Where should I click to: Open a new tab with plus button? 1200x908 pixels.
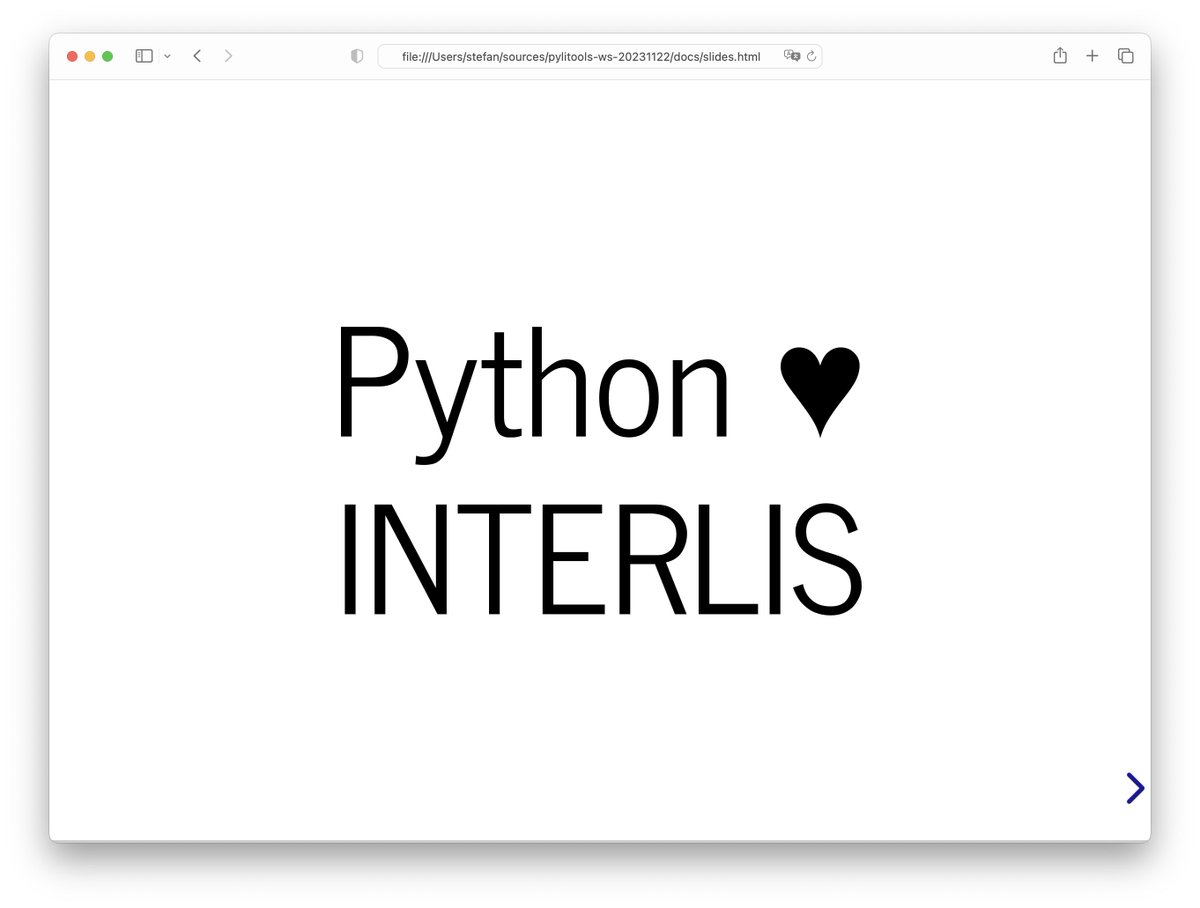tap(1092, 56)
